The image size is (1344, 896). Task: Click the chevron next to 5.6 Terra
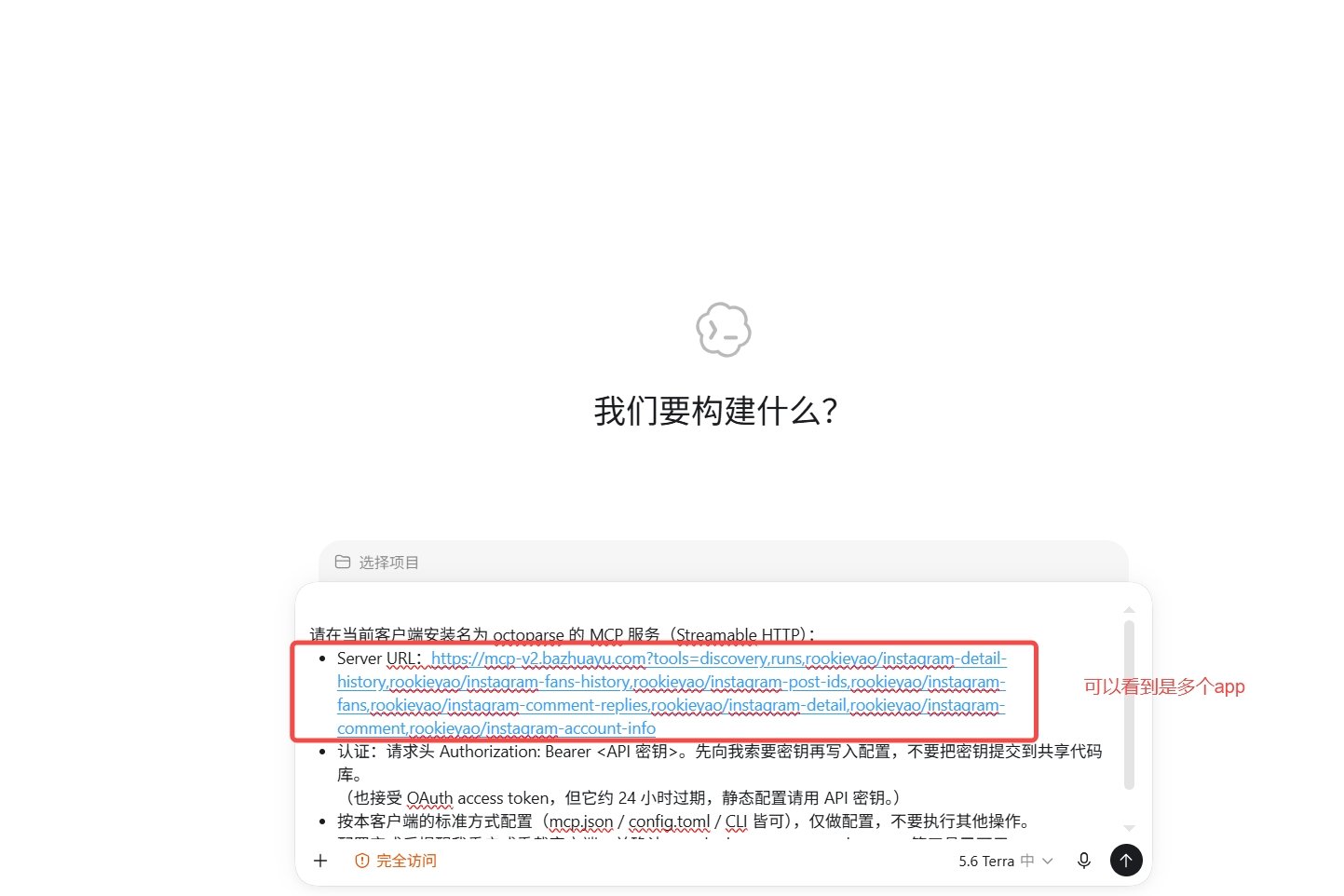(x=1048, y=862)
